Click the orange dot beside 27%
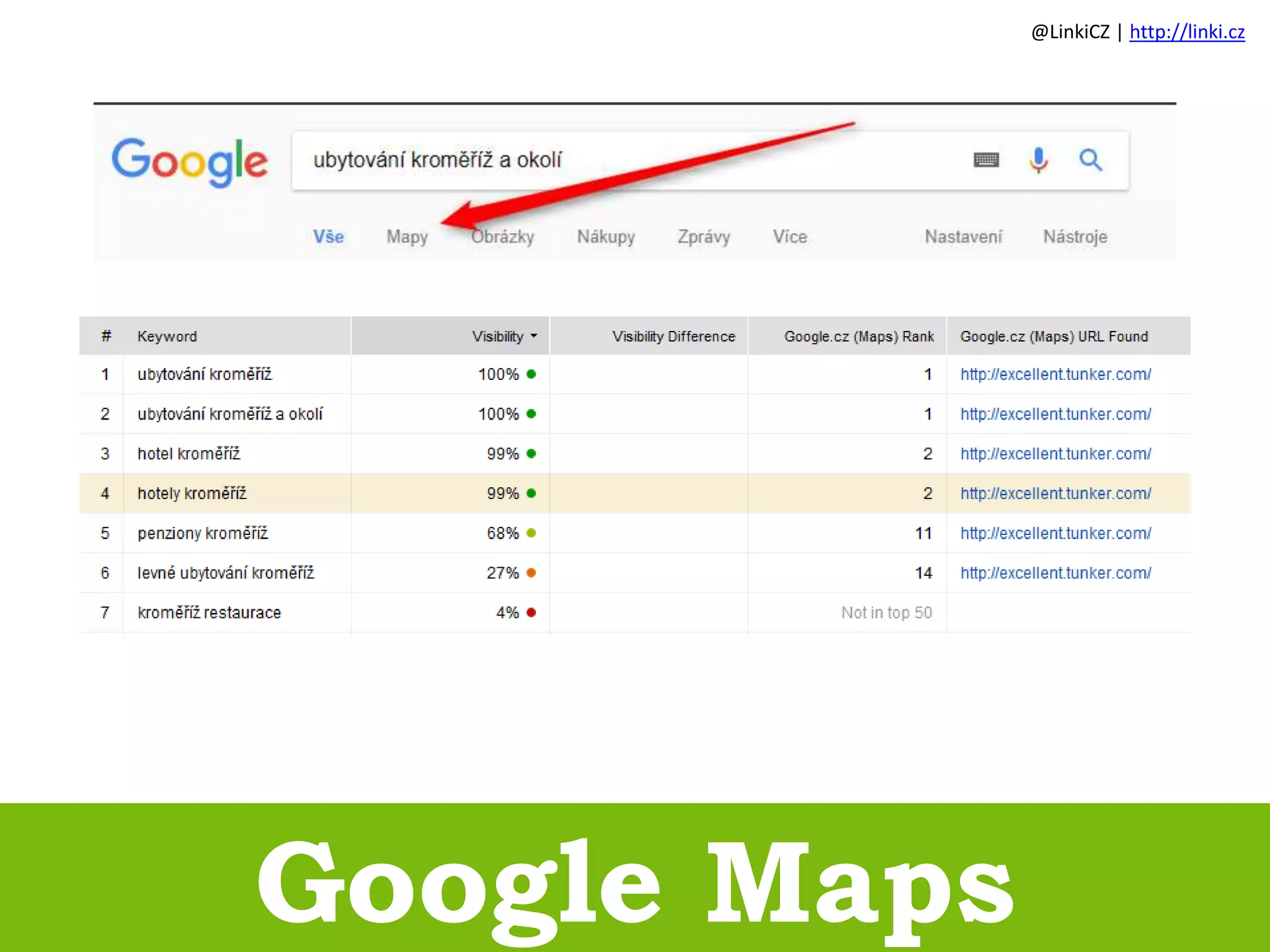This screenshot has width=1270, height=952. 531,573
